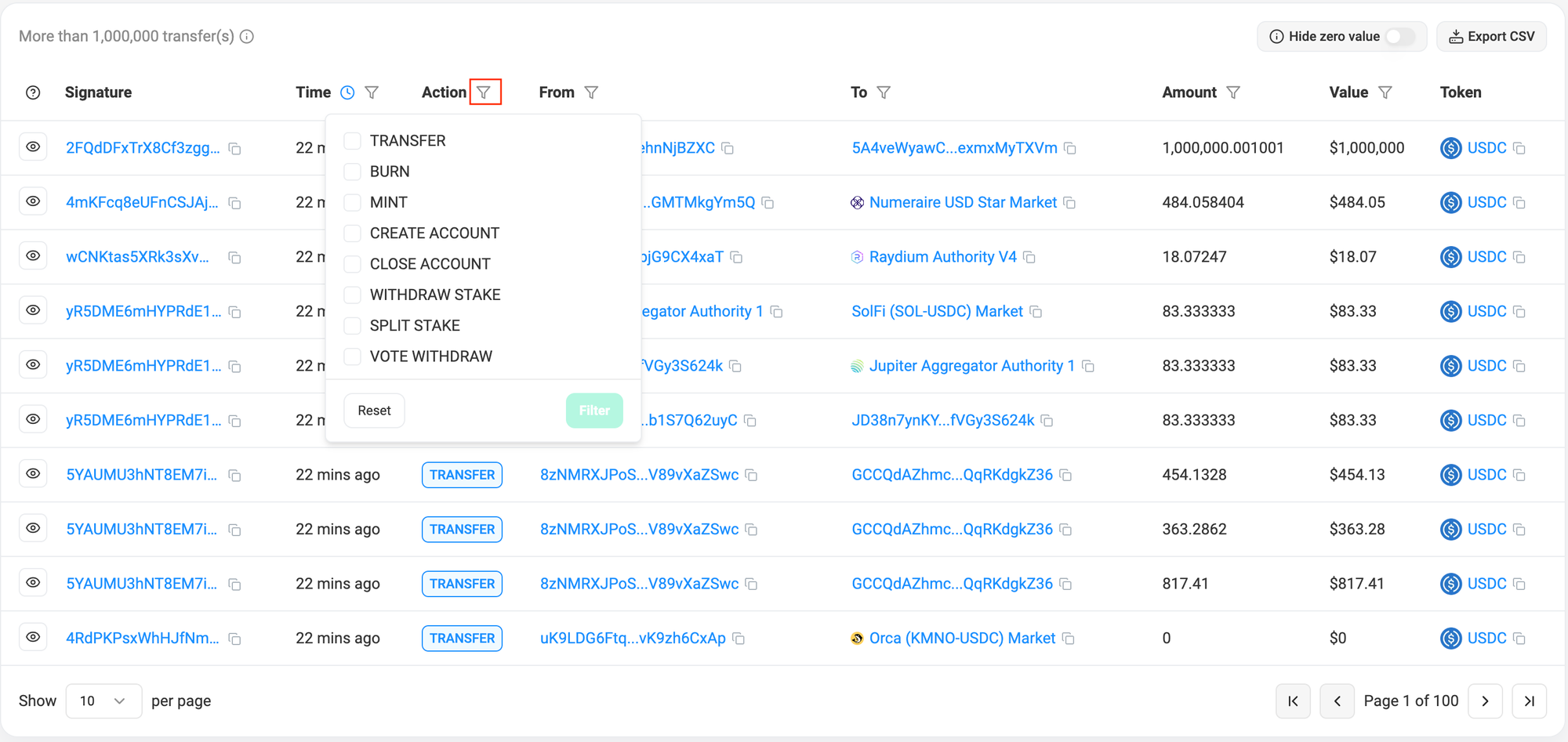This screenshot has width=1568, height=742.
Task: Check the CREATE ACCOUNT filter option
Action: 353,233
